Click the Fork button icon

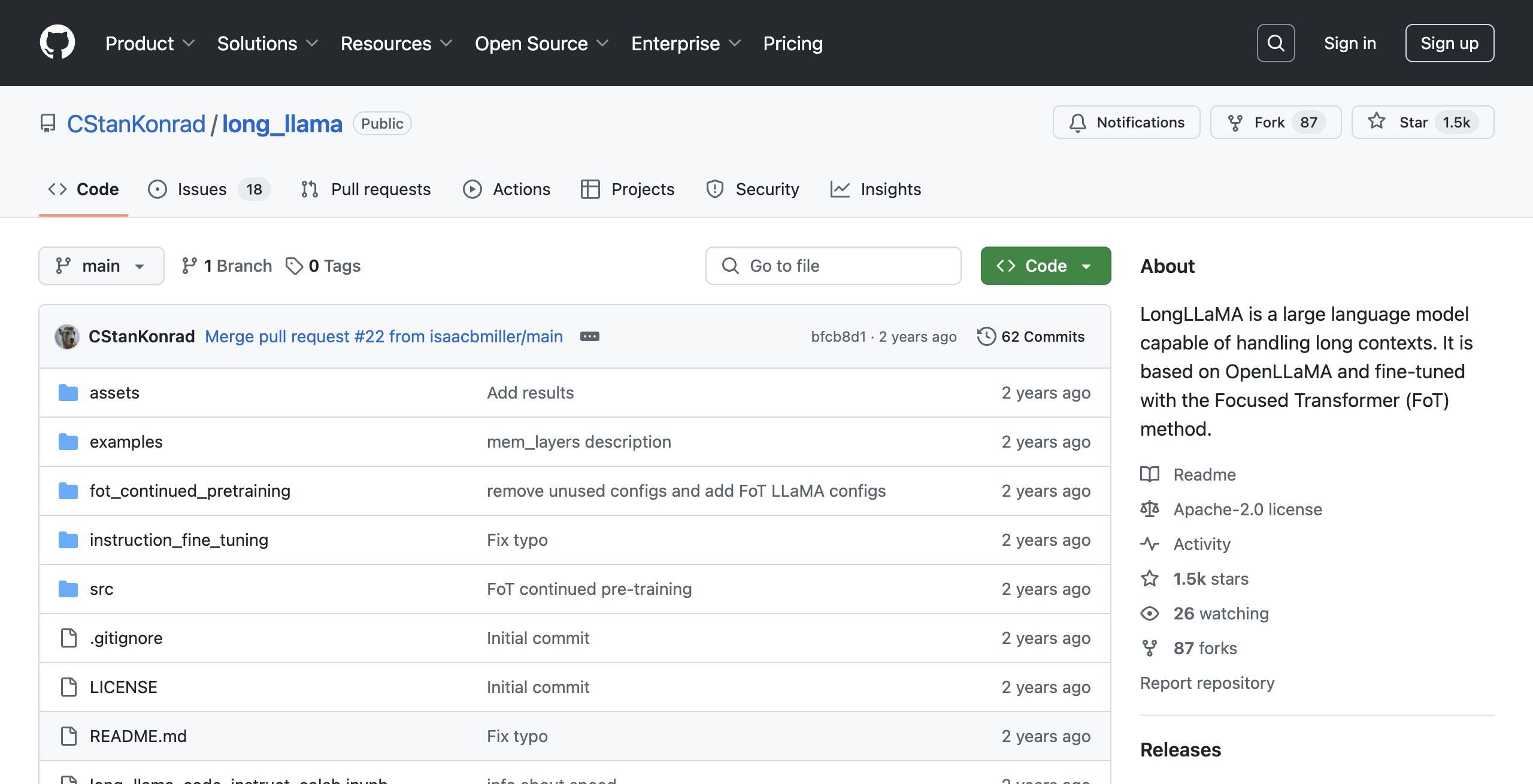(x=1235, y=123)
